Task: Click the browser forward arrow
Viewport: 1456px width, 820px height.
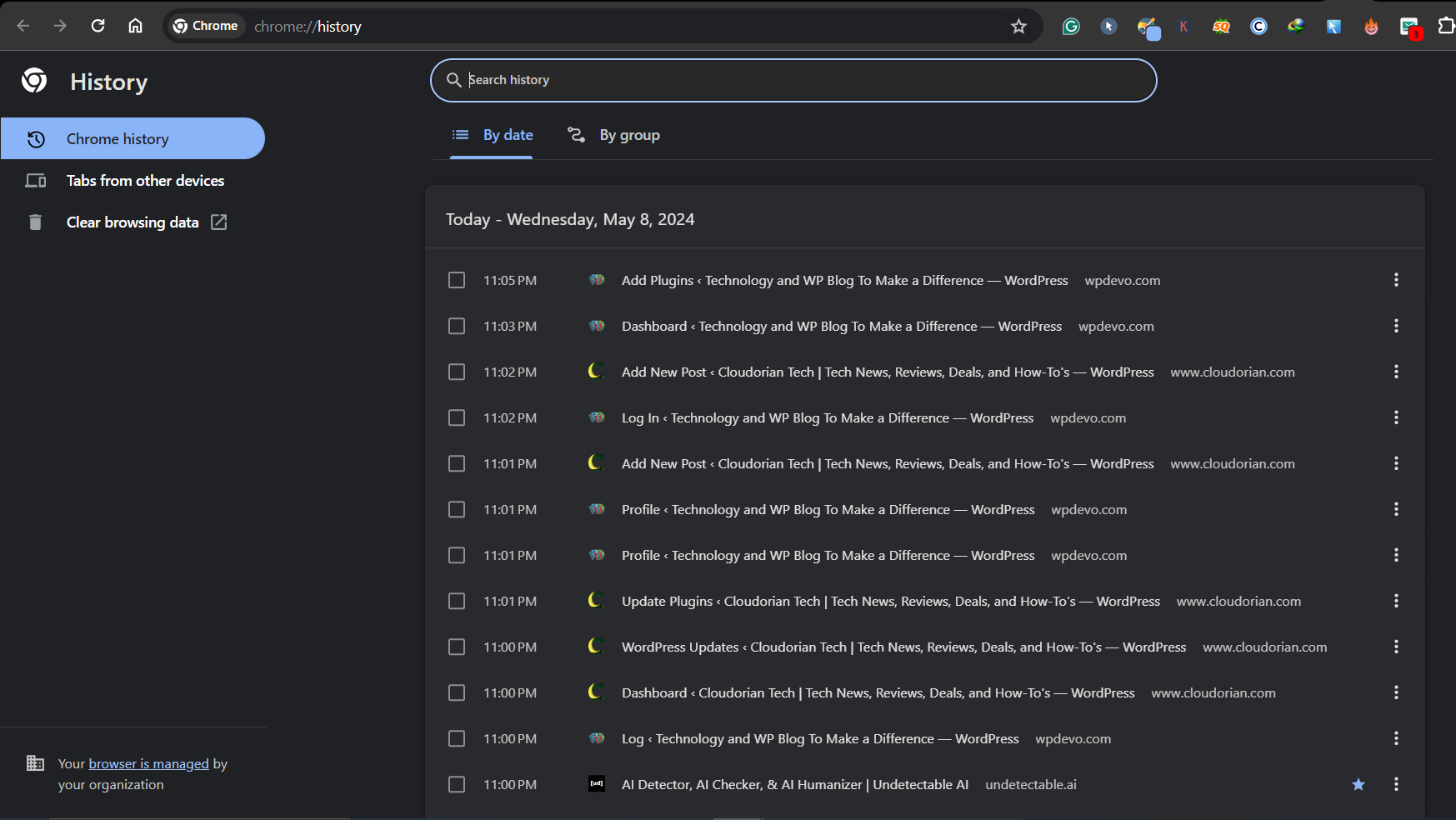Action: tap(60, 26)
